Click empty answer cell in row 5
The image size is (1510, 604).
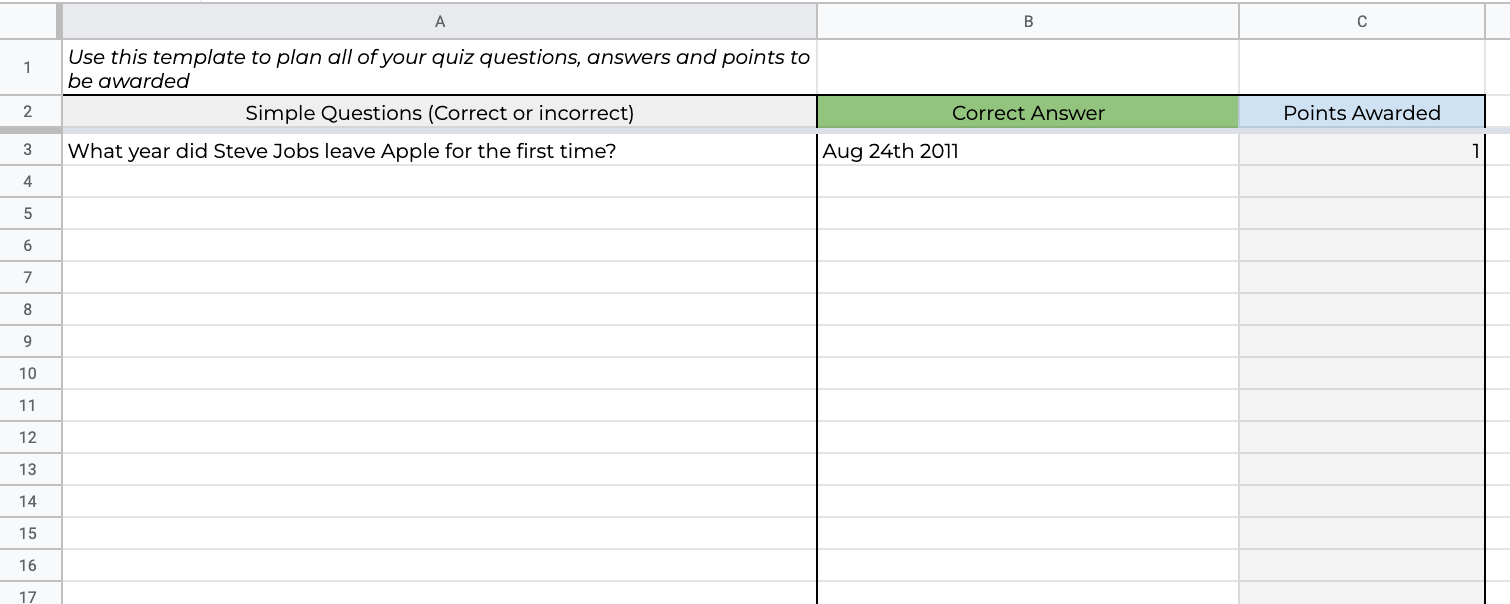click(1028, 213)
